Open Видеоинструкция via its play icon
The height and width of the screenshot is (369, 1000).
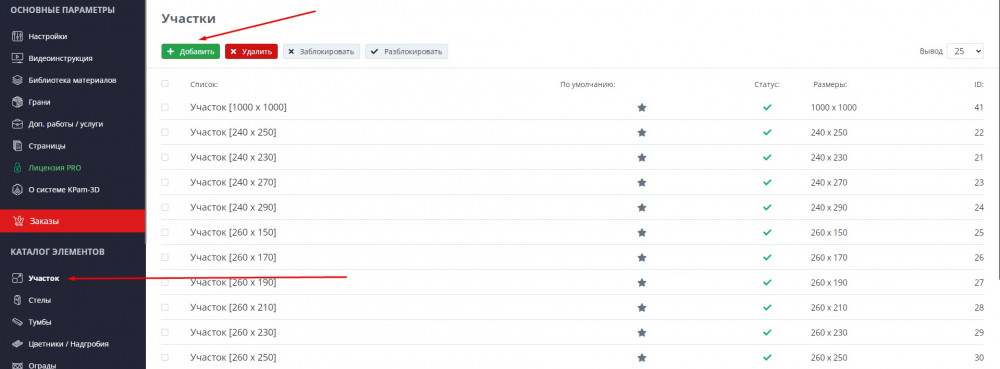[x=18, y=58]
